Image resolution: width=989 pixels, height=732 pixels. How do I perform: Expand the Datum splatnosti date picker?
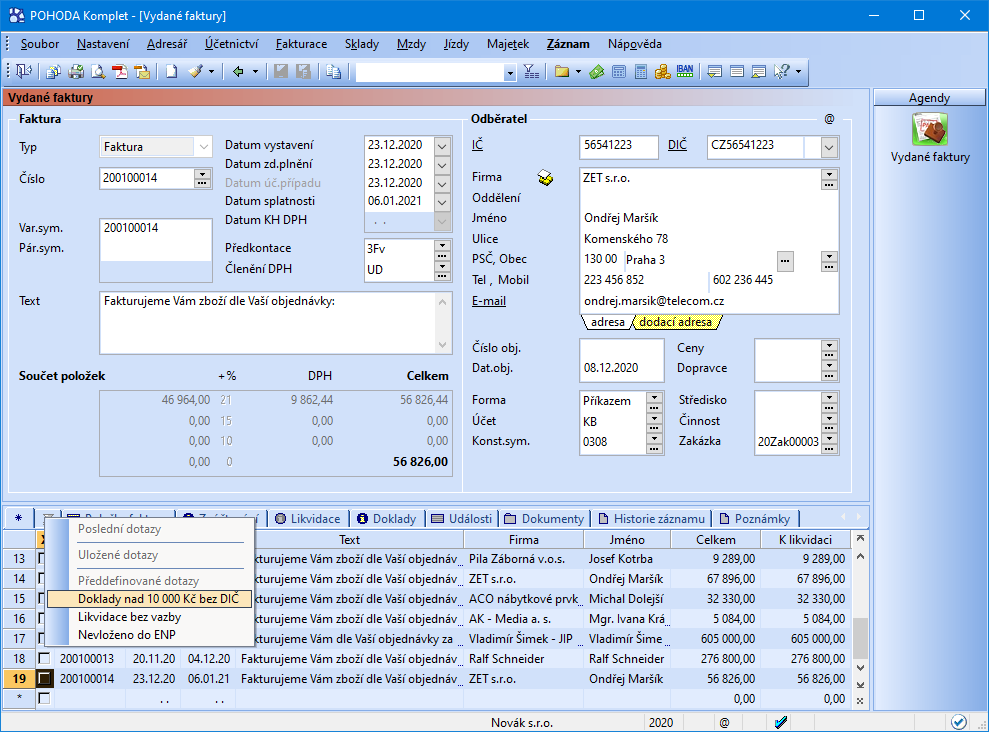point(442,202)
